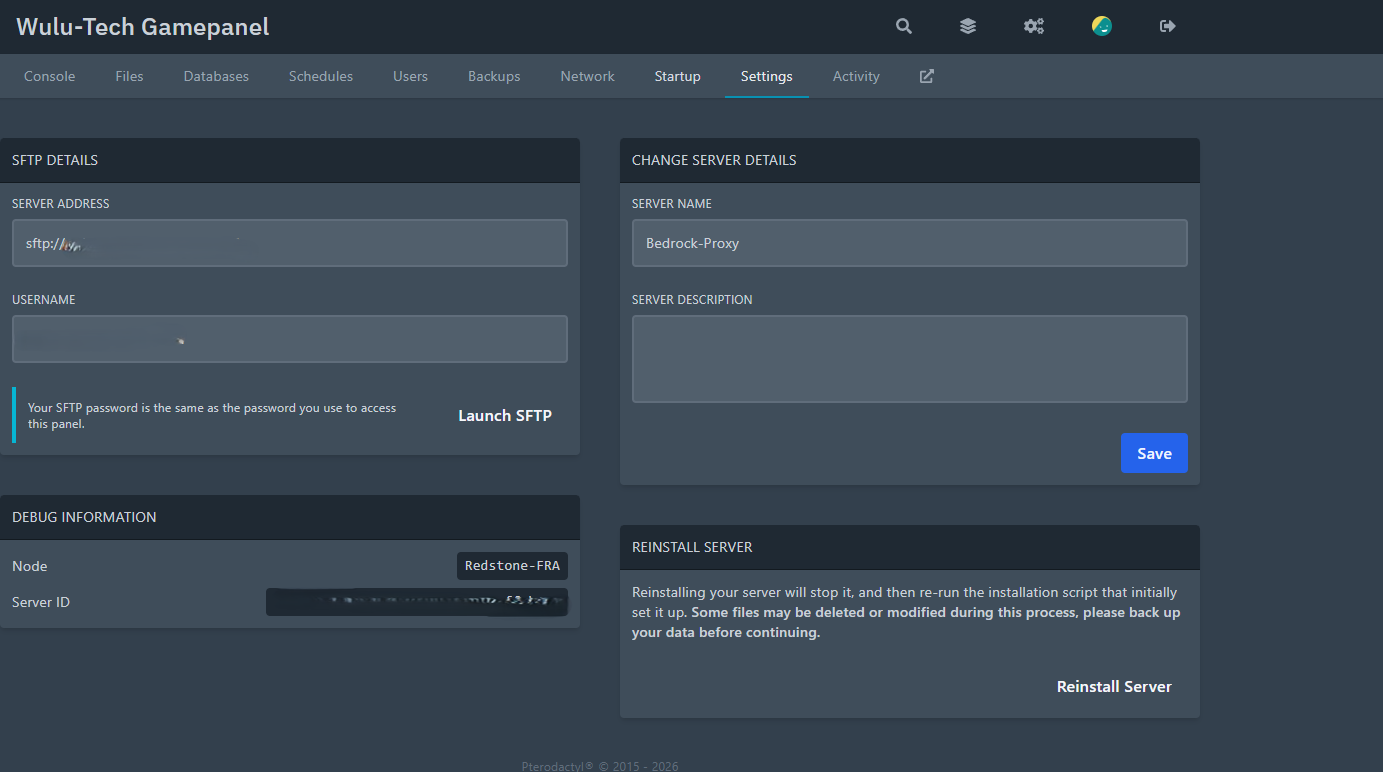Select the Schedules tab
1383x772 pixels.
coord(321,76)
